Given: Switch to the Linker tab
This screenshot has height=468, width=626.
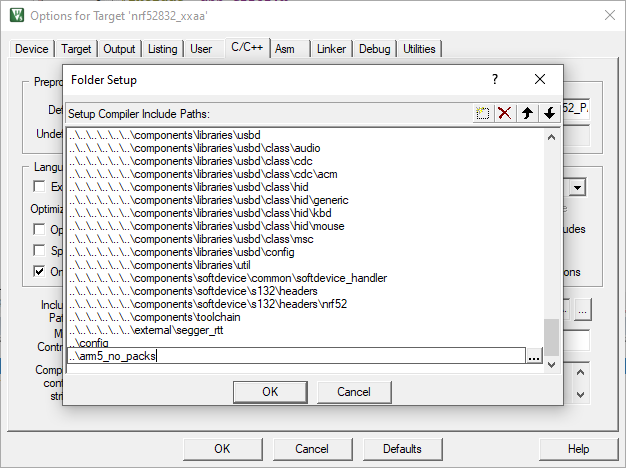Looking at the screenshot, I should (331, 49).
